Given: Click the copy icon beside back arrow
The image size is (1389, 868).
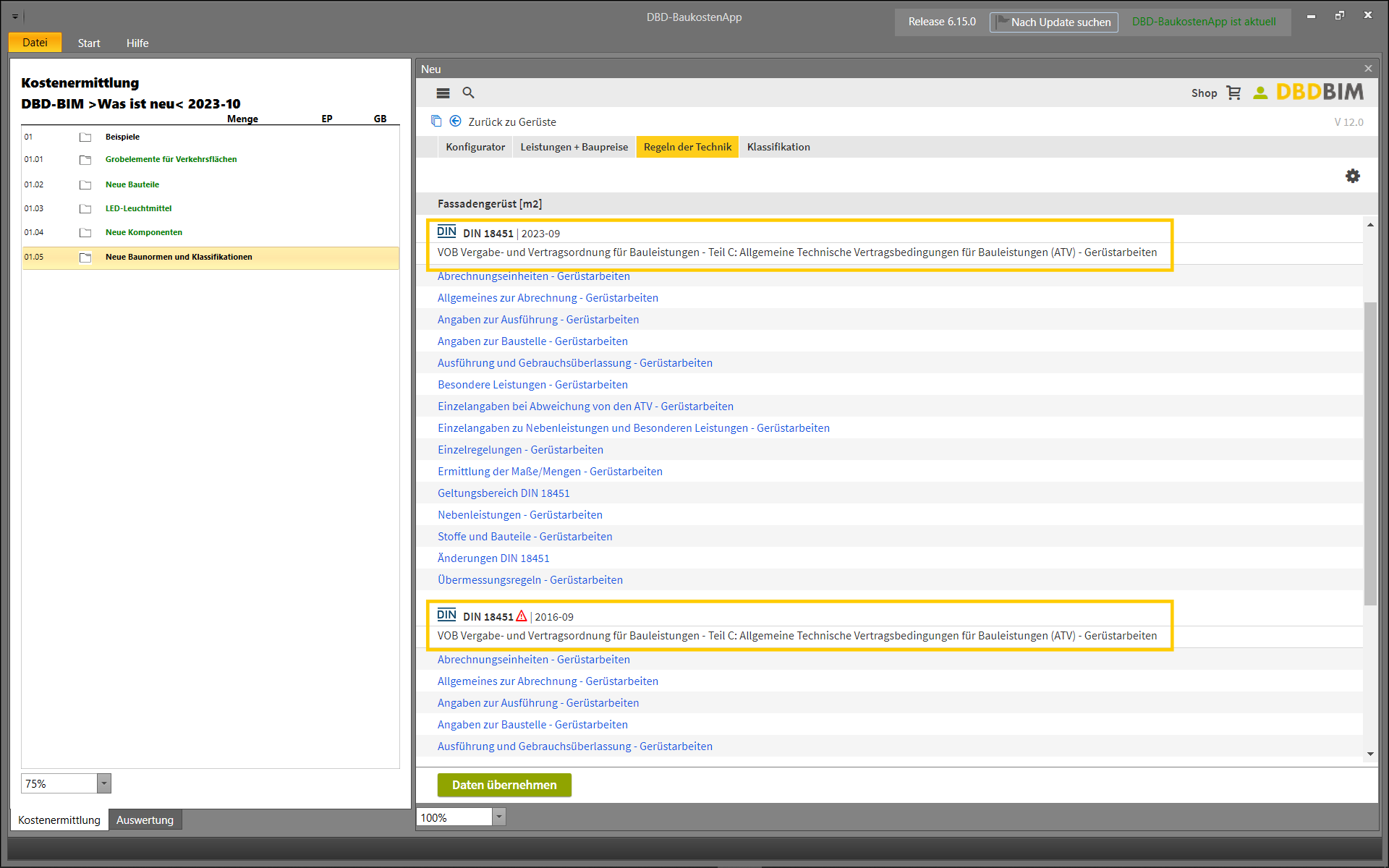Looking at the screenshot, I should click(436, 121).
